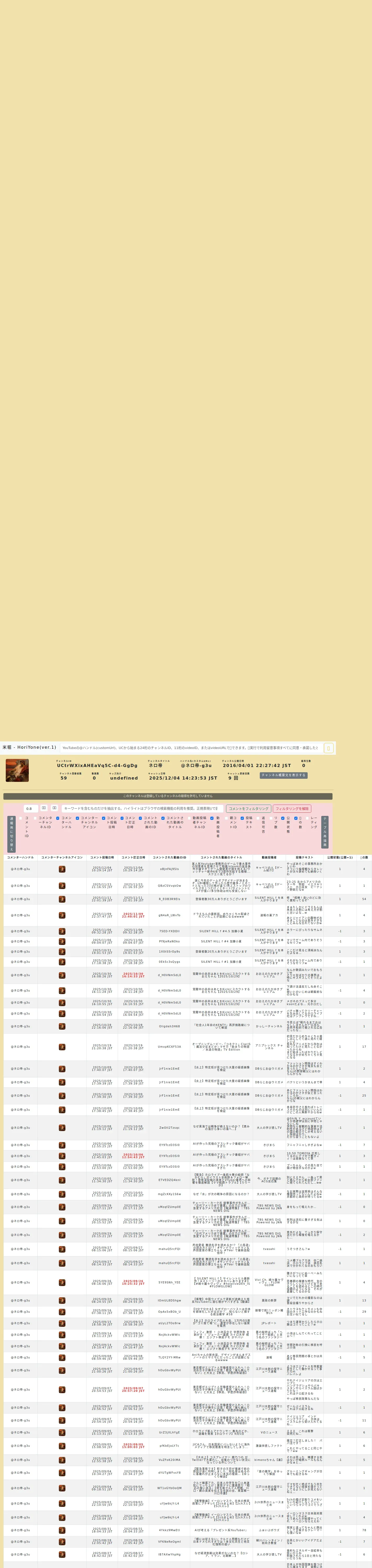Click the 公開状態(公開=1) column header
Image resolution: width=372 pixels, height=1568 pixels.
(340, 857)
